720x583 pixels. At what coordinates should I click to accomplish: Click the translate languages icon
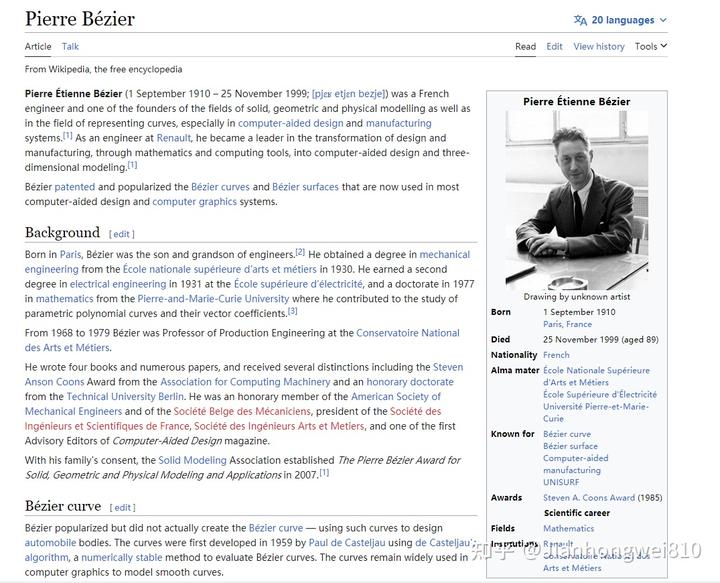pos(580,20)
